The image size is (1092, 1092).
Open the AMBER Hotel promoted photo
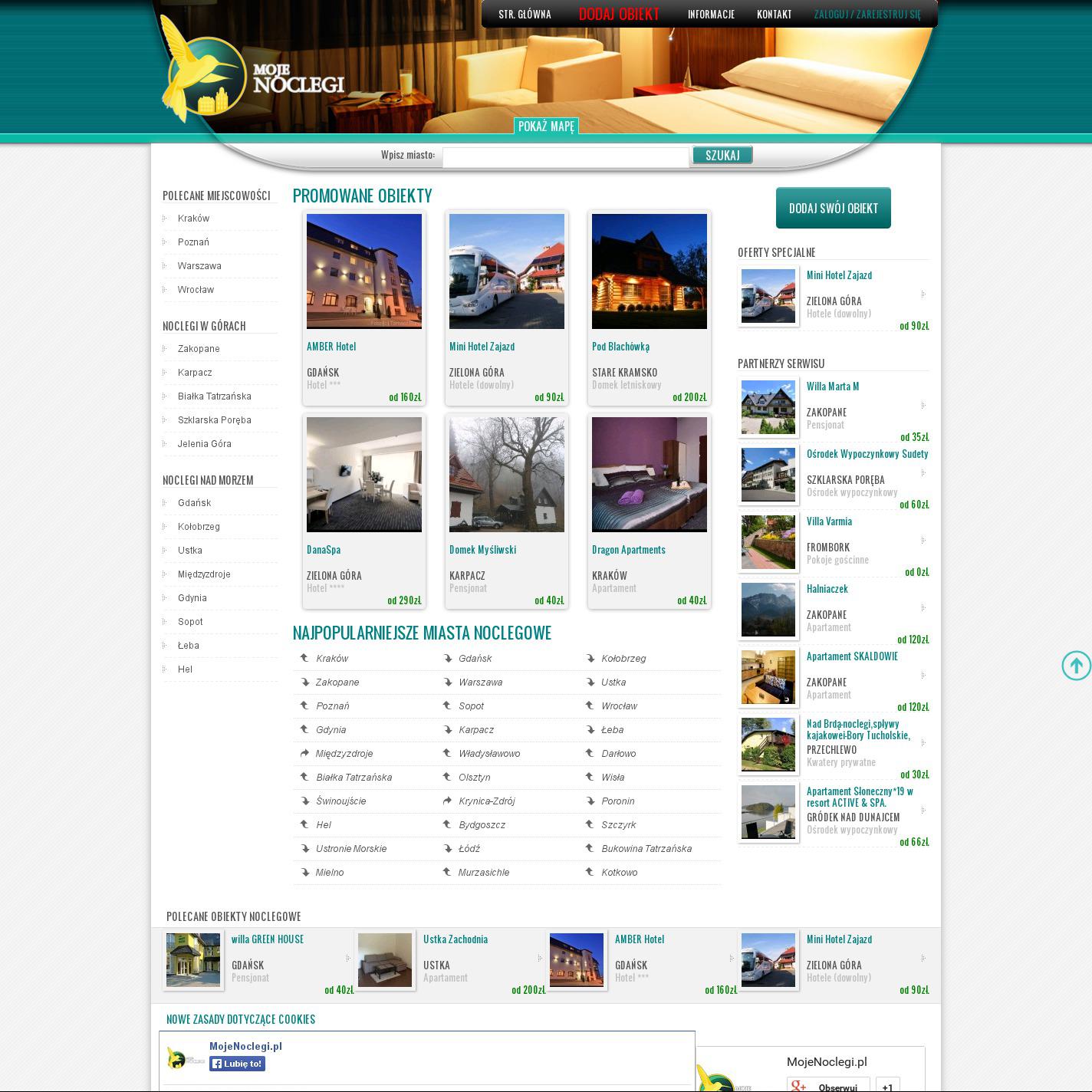click(x=364, y=271)
